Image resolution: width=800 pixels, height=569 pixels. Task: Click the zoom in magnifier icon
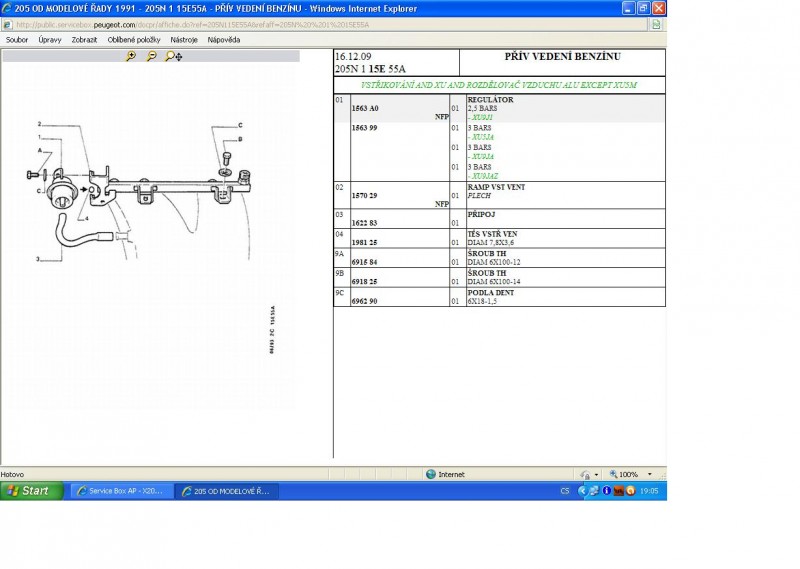(131, 57)
